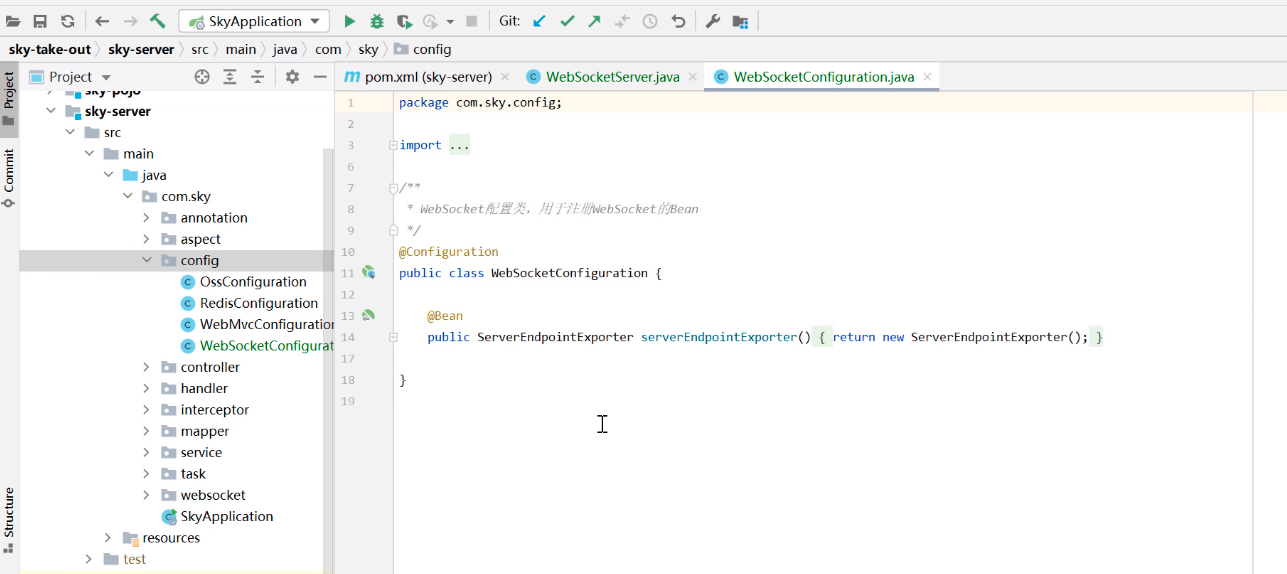The image size is (1287, 574).
Task: Click the @Configuration annotation in editor
Action: 448,252
